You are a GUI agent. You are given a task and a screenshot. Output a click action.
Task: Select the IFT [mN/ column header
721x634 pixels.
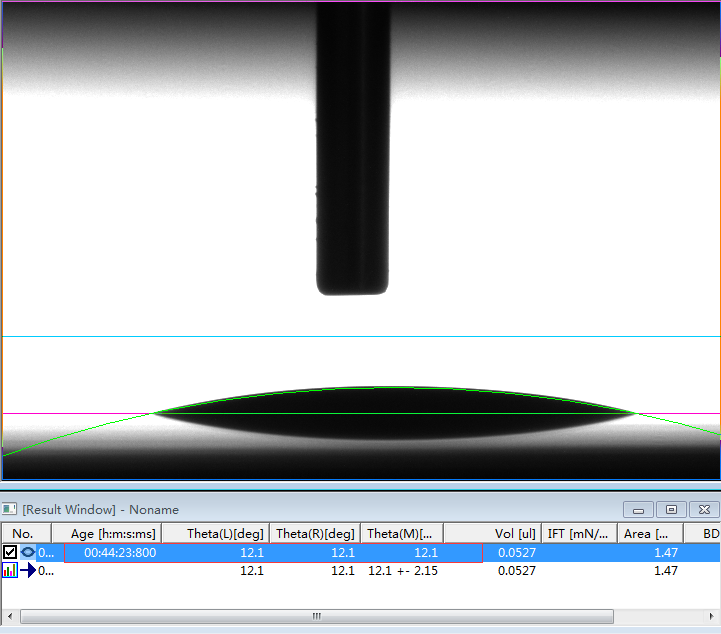coord(580,534)
